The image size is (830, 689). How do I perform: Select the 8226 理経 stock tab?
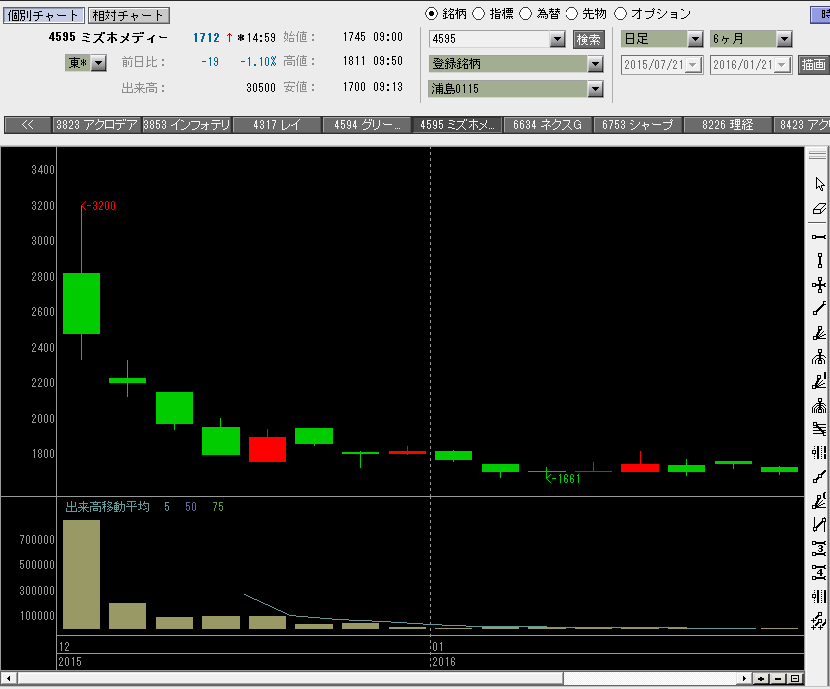(727, 125)
